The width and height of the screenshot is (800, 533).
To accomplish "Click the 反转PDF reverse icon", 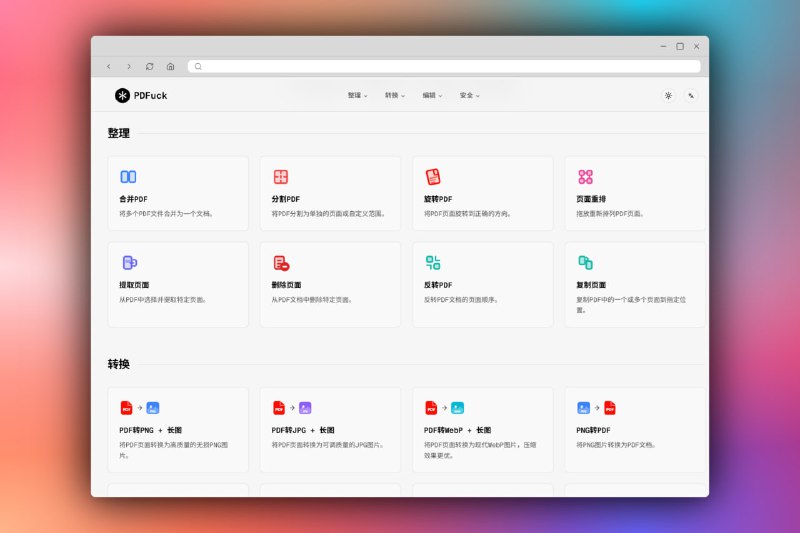I will pyautogui.click(x=433, y=263).
